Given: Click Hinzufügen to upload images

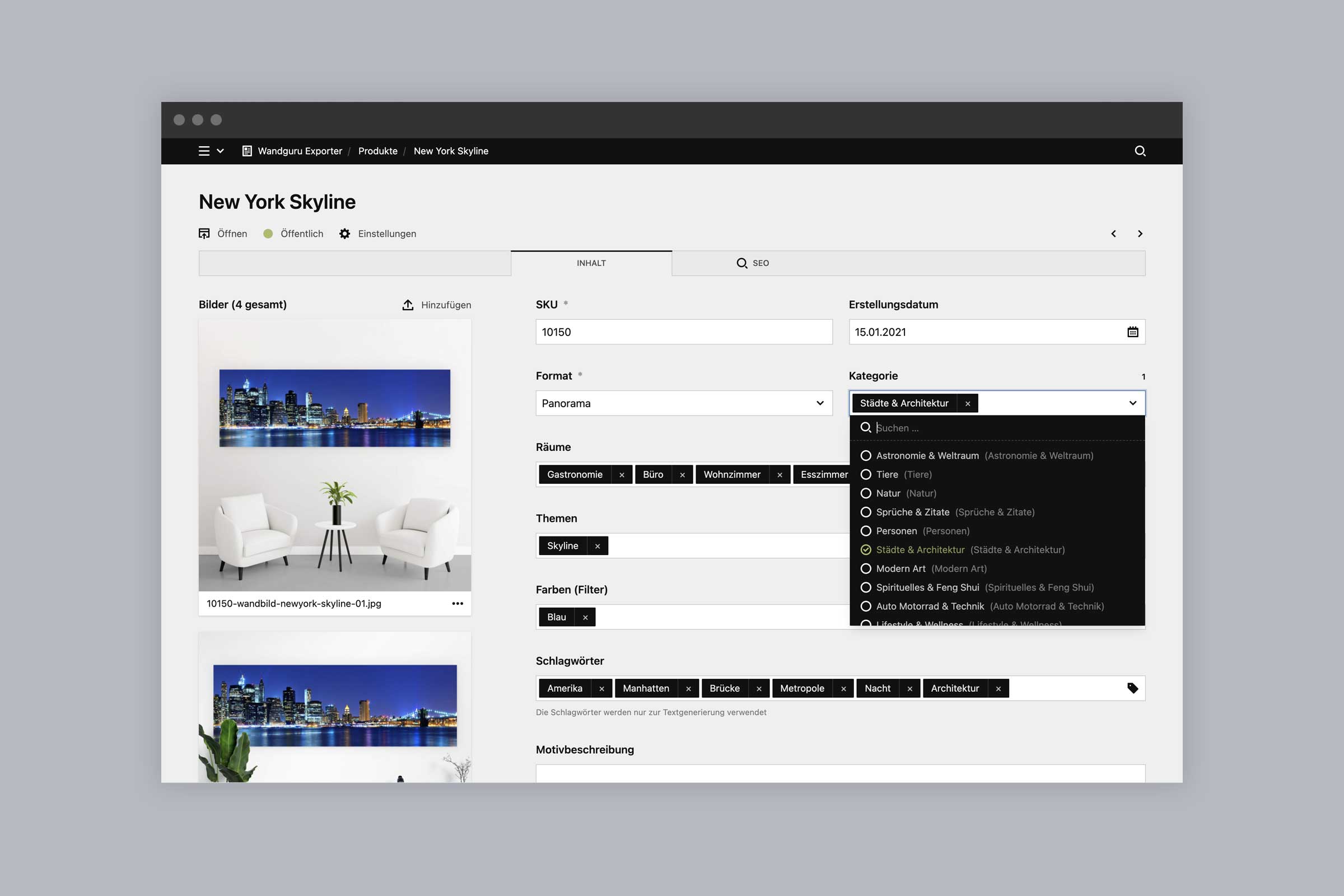Looking at the screenshot, I should click(x=437, y=305).
